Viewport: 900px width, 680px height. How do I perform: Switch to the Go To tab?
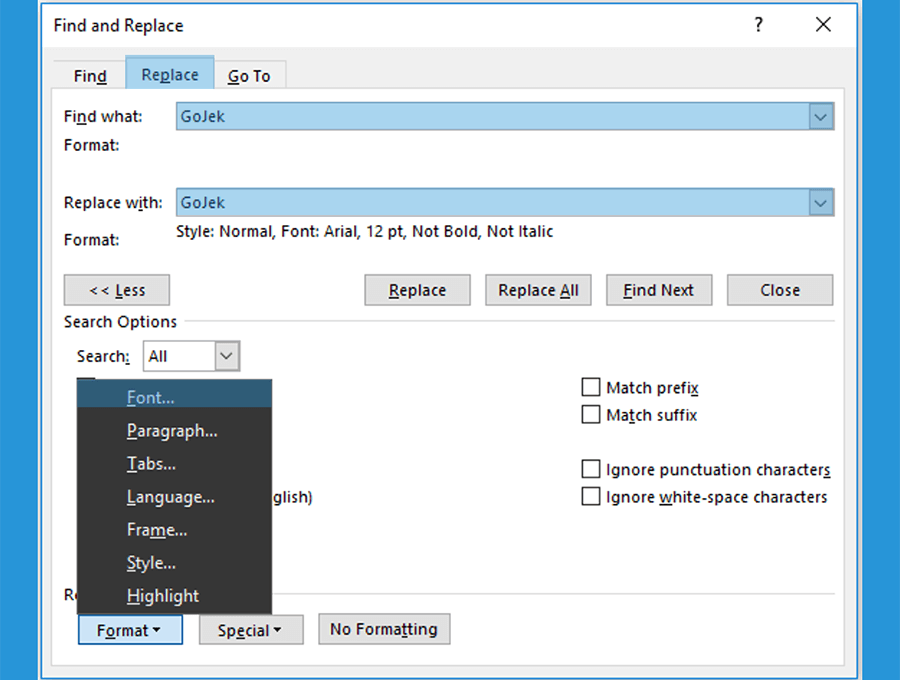249,75
